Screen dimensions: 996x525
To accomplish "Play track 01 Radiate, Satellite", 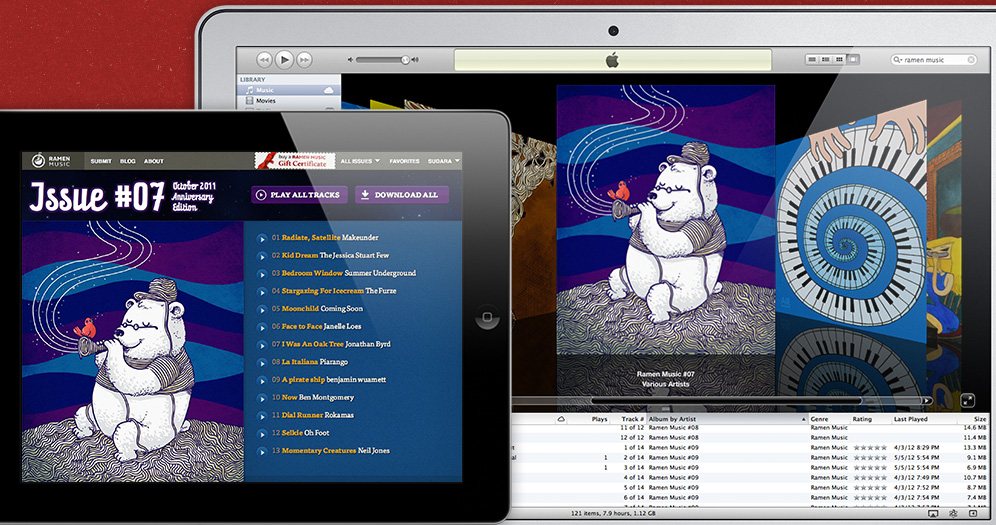I will [x=262, y=239].
